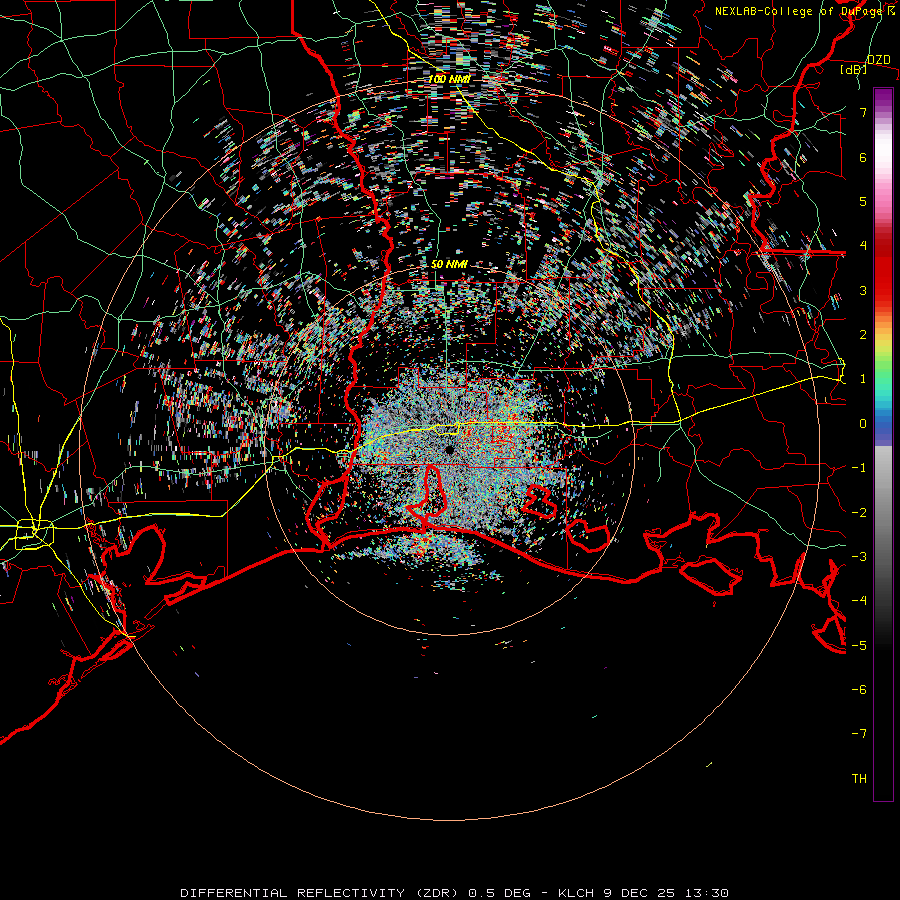Click the 6 tick label on color scale
Viewport: 900px width, 900px height.
tap(863, 157)
